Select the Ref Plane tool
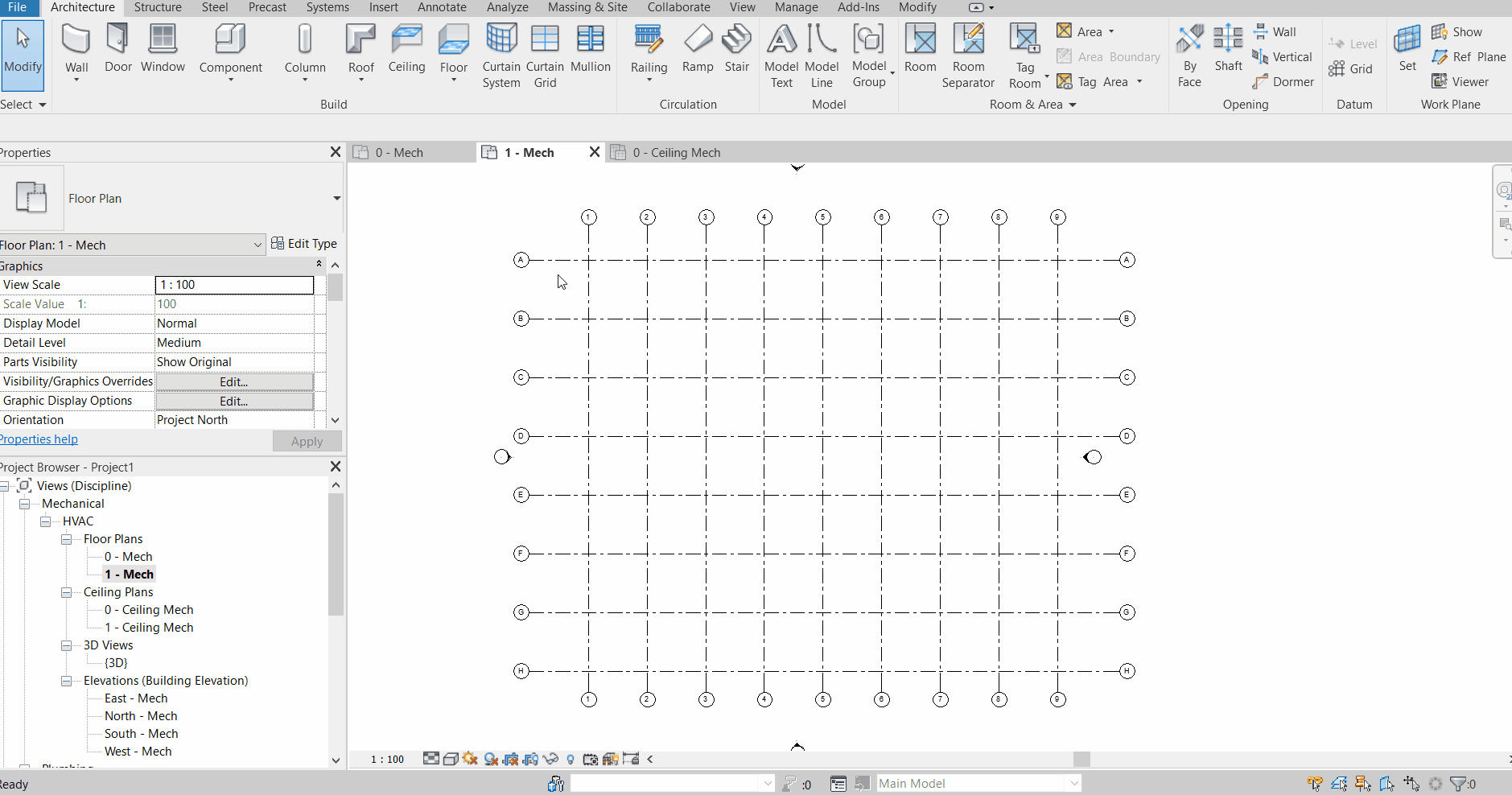 1469,57
